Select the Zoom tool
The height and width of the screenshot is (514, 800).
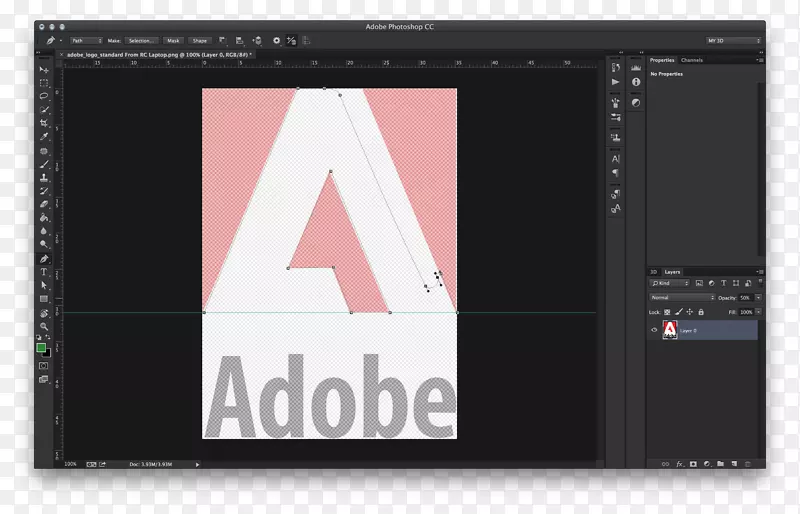(44, 326)
